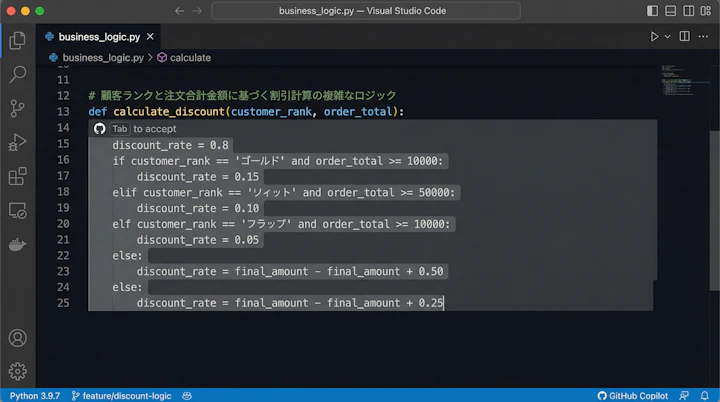
Task: Click 'discount_rate = 0.8' suggestion line
Action: [x=170, y=145]
